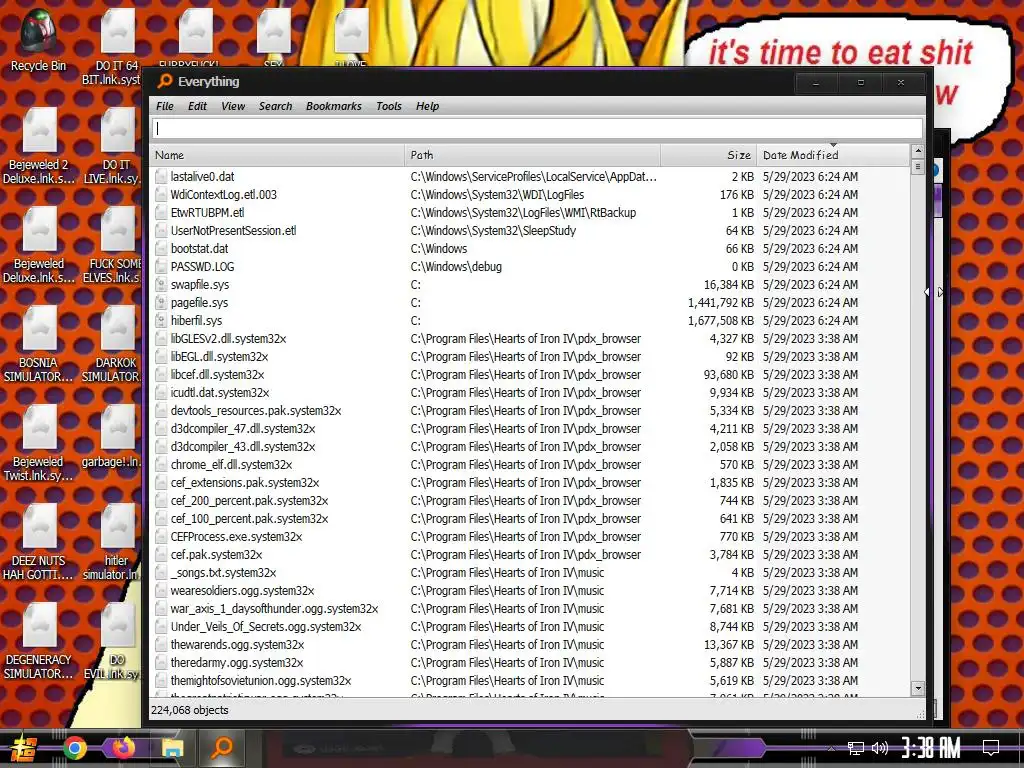Open the Tools menu
The width and height of the screenshot is (1024, 768).
(x=389, y=106)
